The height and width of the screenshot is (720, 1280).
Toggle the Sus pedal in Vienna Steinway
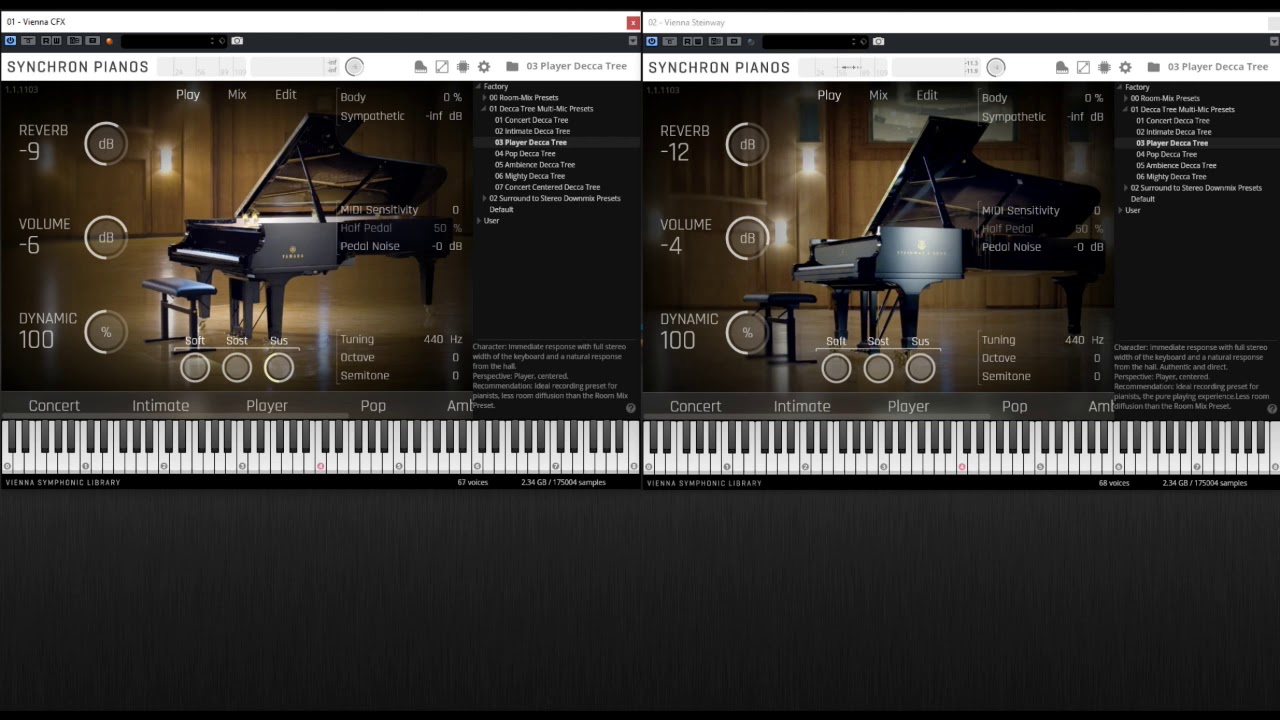tap(920, 368)
